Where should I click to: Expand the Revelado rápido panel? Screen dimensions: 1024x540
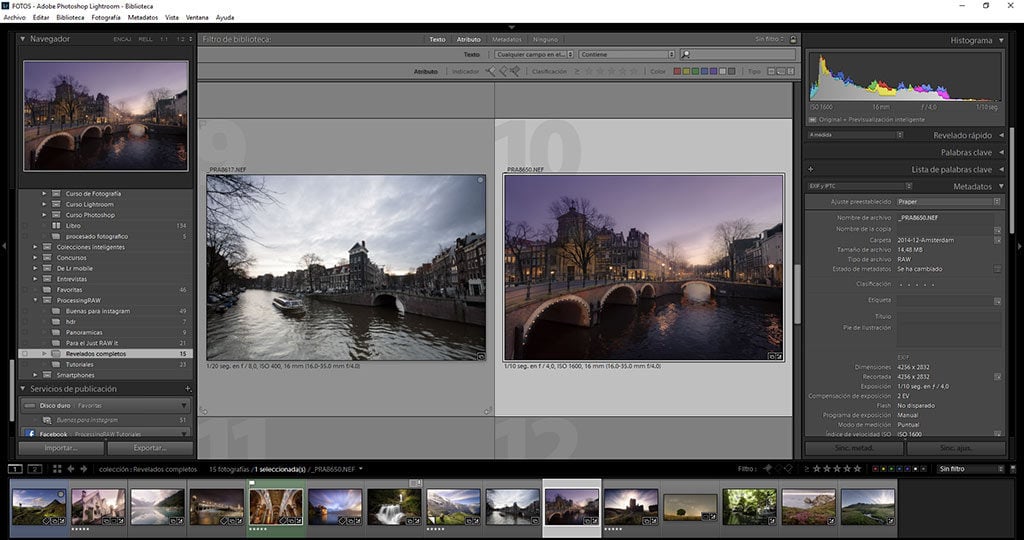pyautogui.click(x=1001, y=135)
